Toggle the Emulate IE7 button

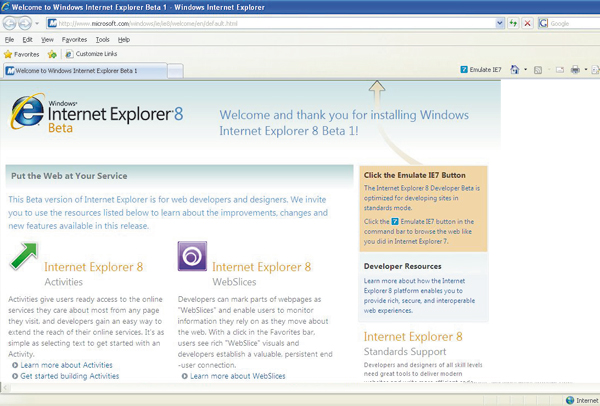(482, 70)
